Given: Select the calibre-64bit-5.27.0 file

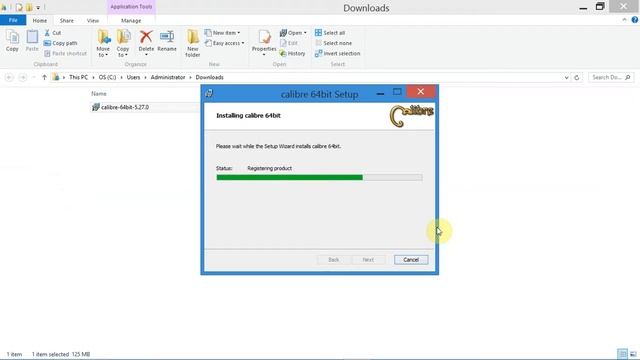Looking at the screenshot, I should (124, 107).
